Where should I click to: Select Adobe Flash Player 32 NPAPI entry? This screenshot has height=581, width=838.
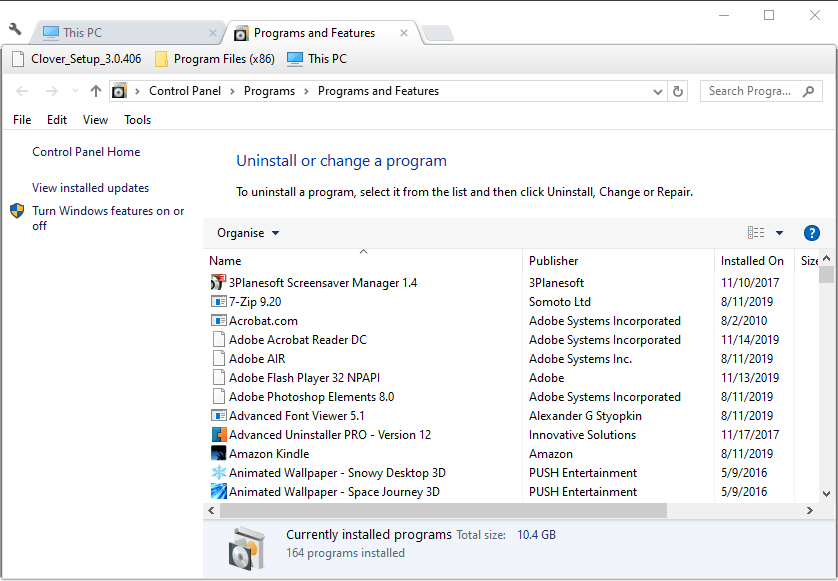(x=304, y=378)
